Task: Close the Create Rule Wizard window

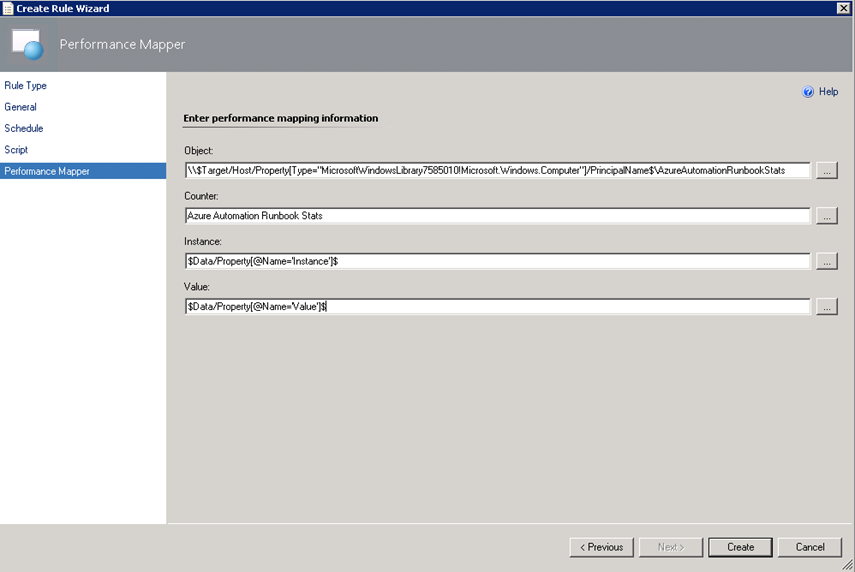Action: pyautogui.click(x=844, y=8)
